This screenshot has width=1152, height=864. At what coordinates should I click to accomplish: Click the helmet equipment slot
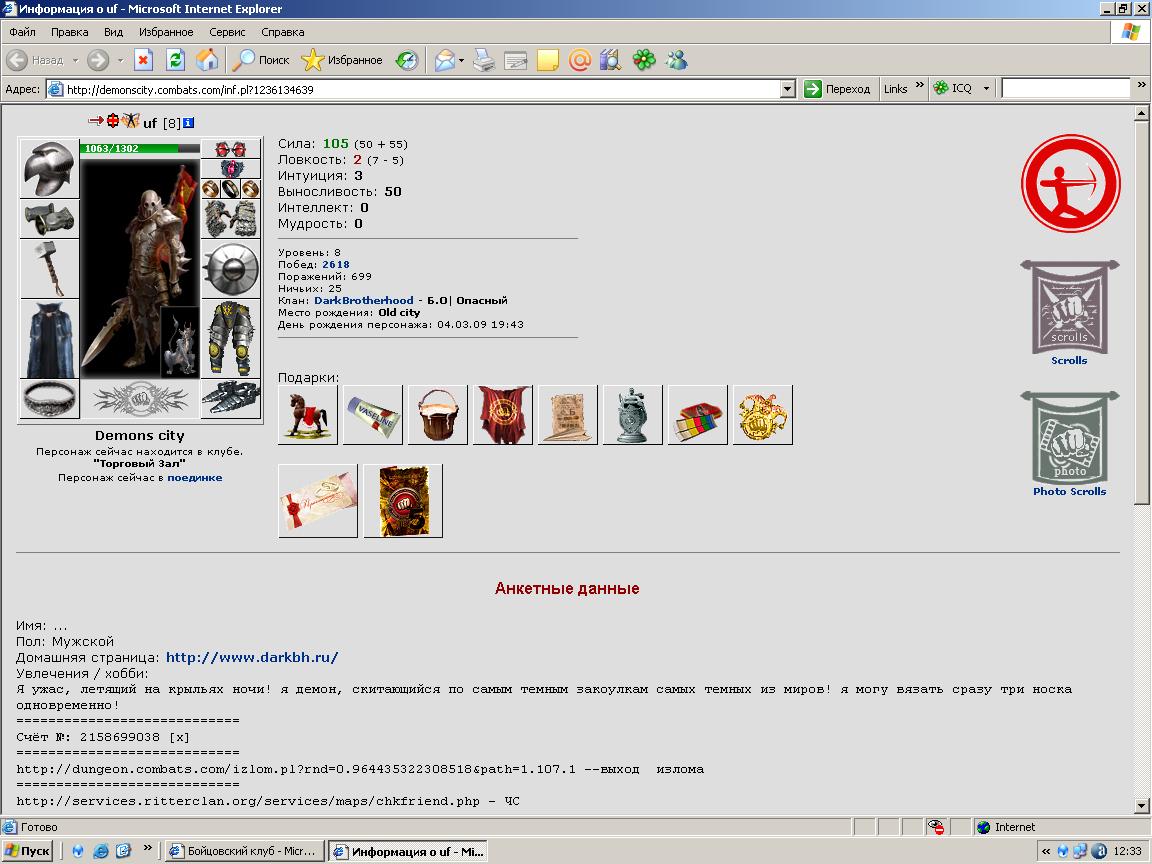49,168
